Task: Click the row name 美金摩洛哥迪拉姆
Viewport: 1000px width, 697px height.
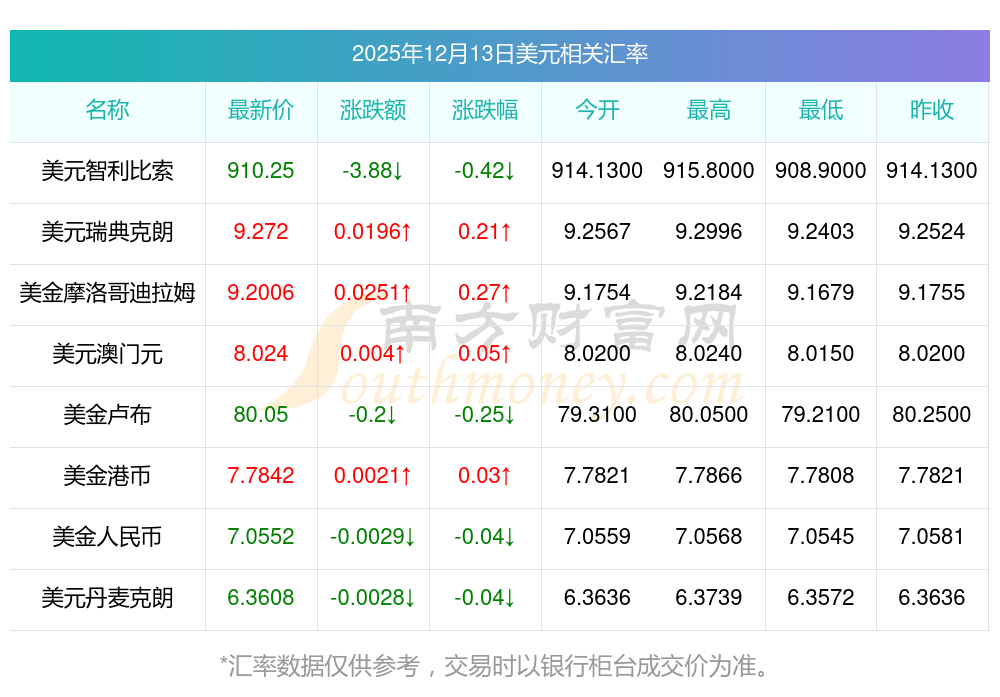Action: click(107, 293)
